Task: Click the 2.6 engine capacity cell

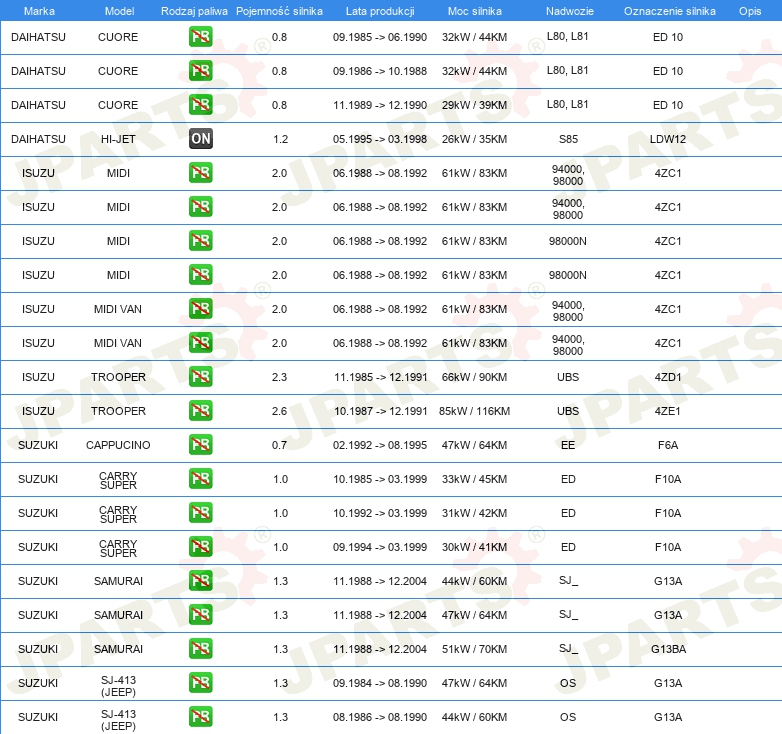Action: click(x=279, y=411)
